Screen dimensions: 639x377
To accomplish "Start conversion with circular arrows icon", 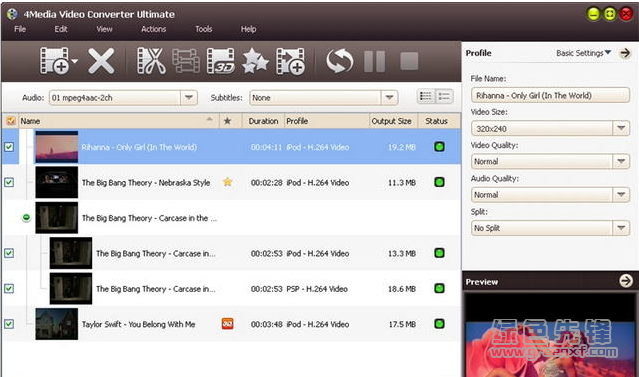I will point(339,61).
